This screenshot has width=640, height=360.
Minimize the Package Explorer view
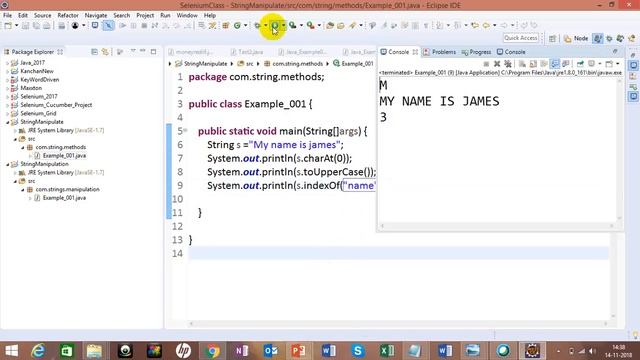[143, 51]
